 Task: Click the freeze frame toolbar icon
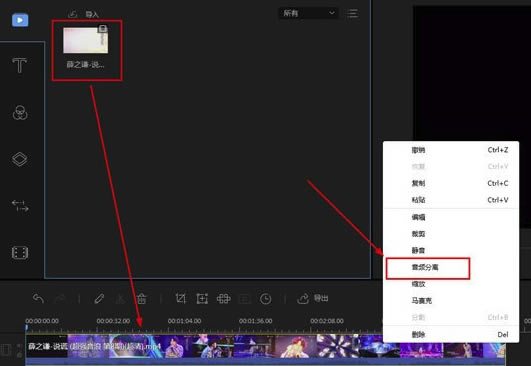coord(245,299)
